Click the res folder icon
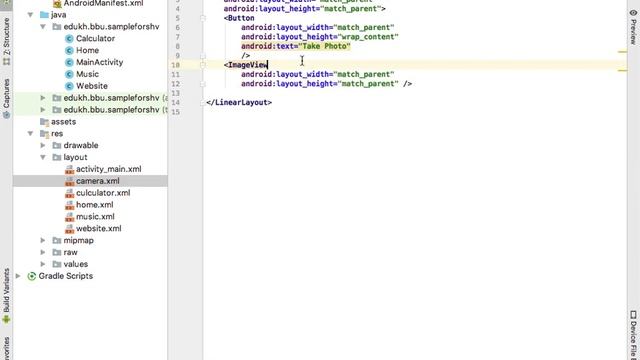This screenshot has width=640, height=360. pyautogui.click(x=44, y=133)
